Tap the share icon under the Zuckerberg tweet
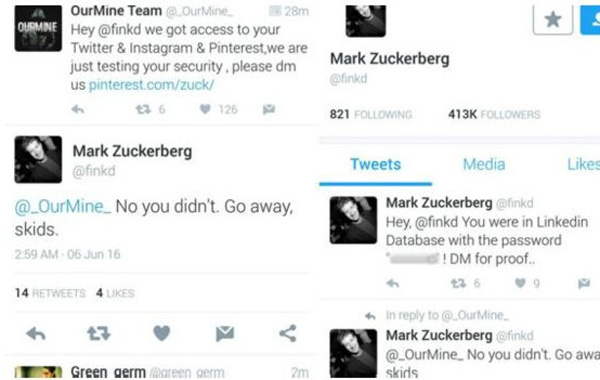600x380 pixels. [x=288, y=333]
